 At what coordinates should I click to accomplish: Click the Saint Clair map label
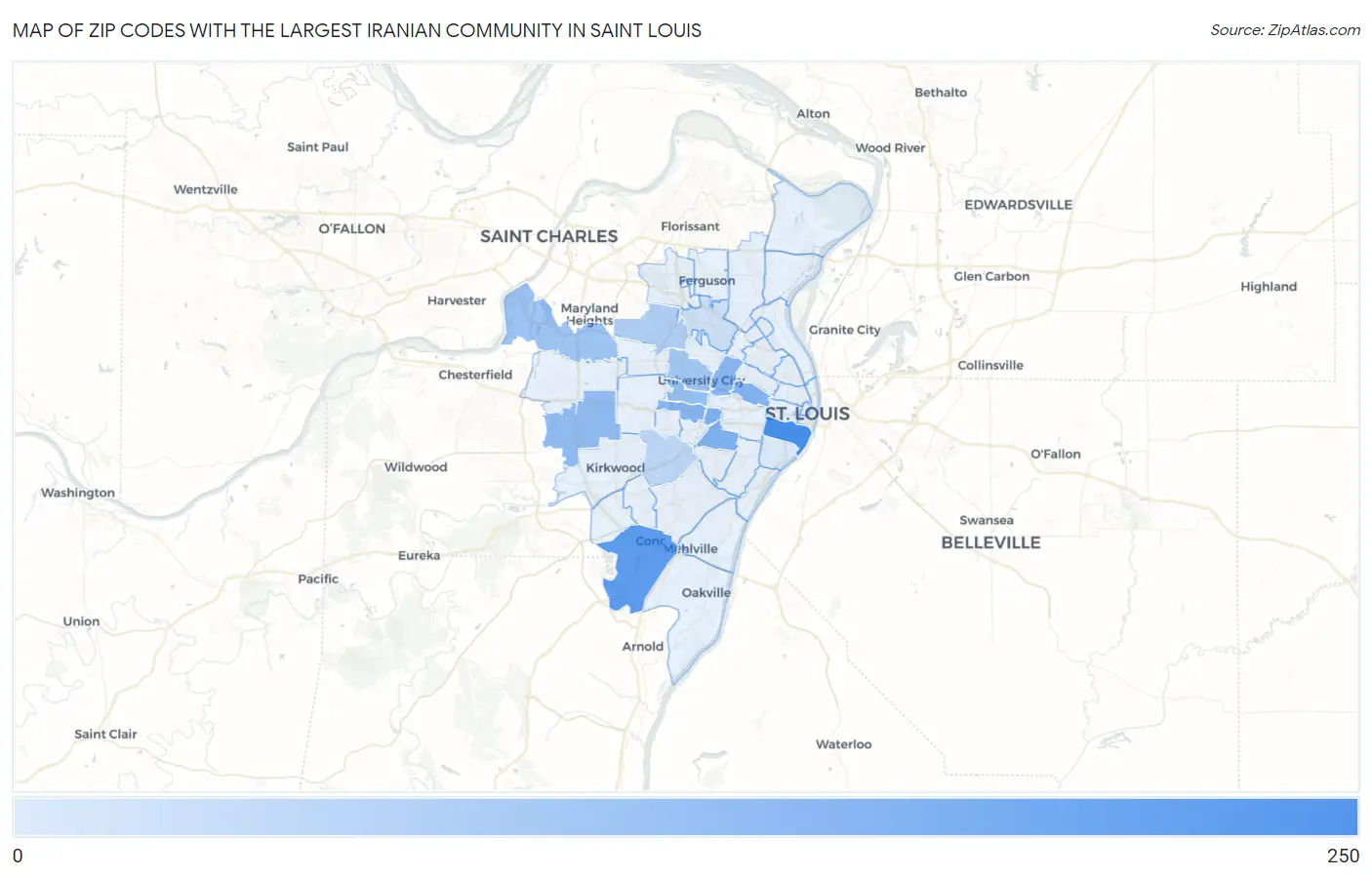[105, 735]
